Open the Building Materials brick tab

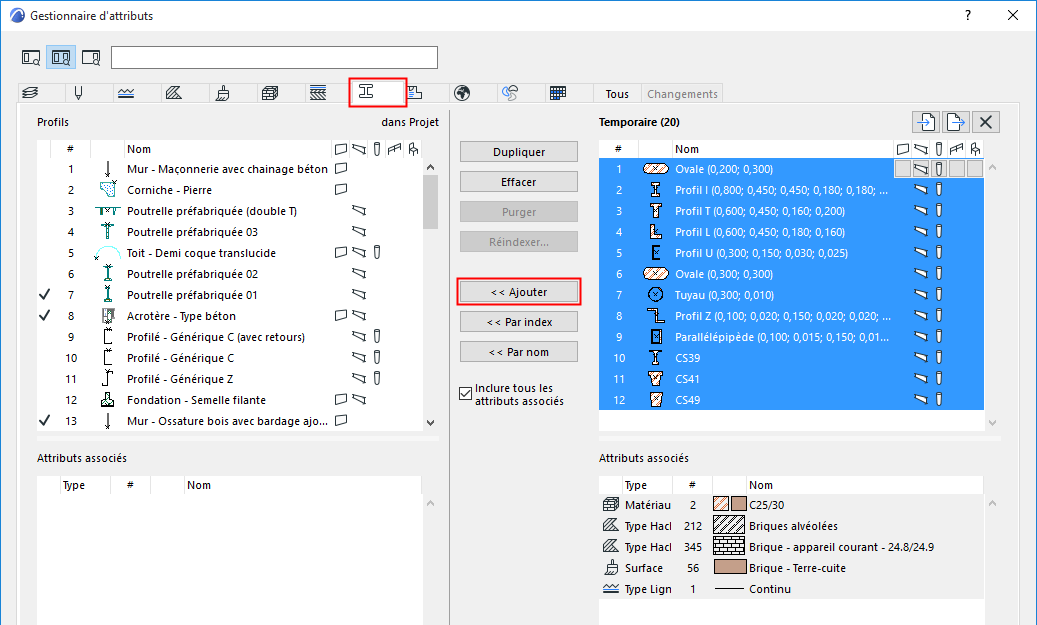pos(270,93)
